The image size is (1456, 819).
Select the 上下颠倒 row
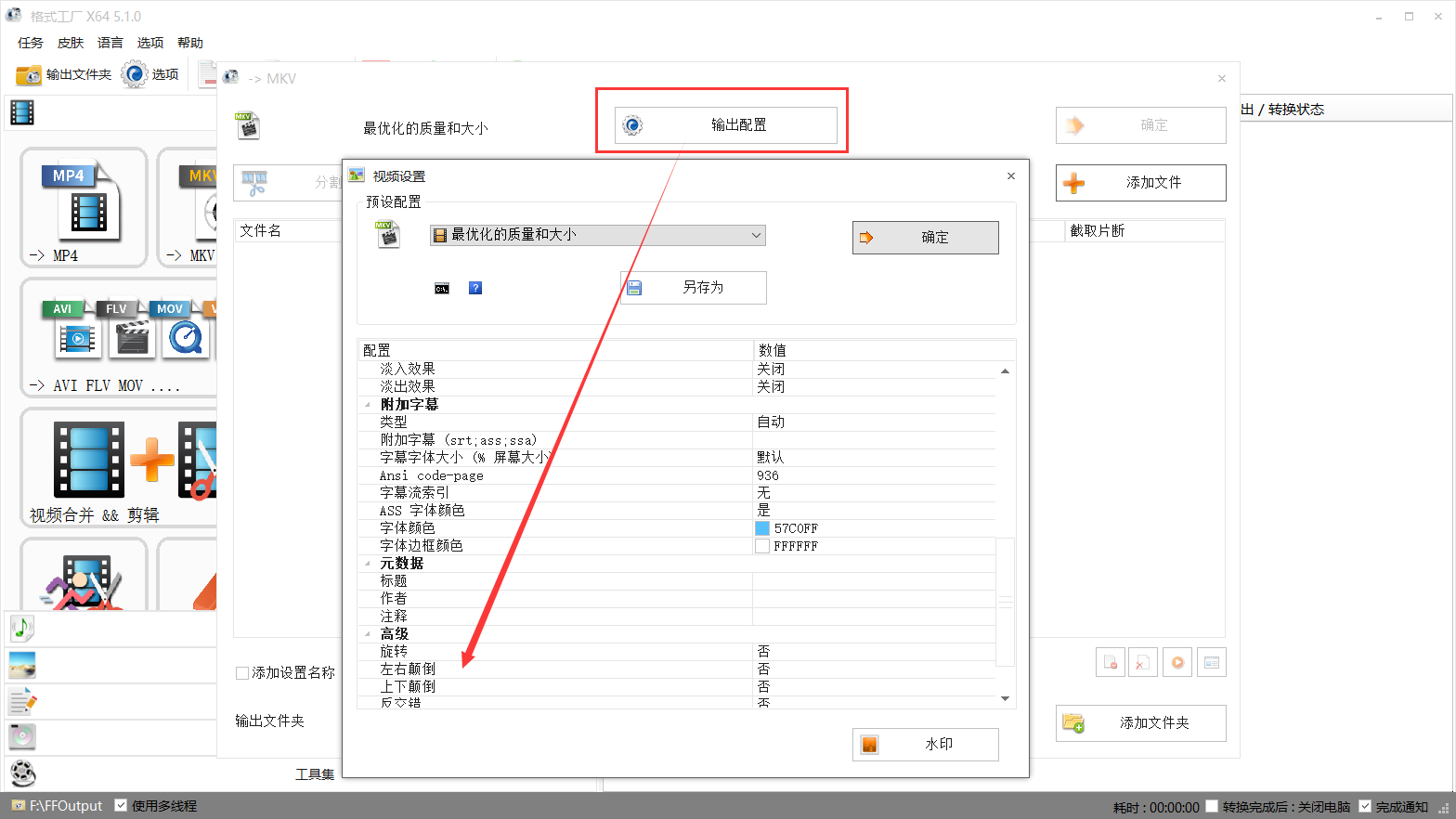(677, 687)
